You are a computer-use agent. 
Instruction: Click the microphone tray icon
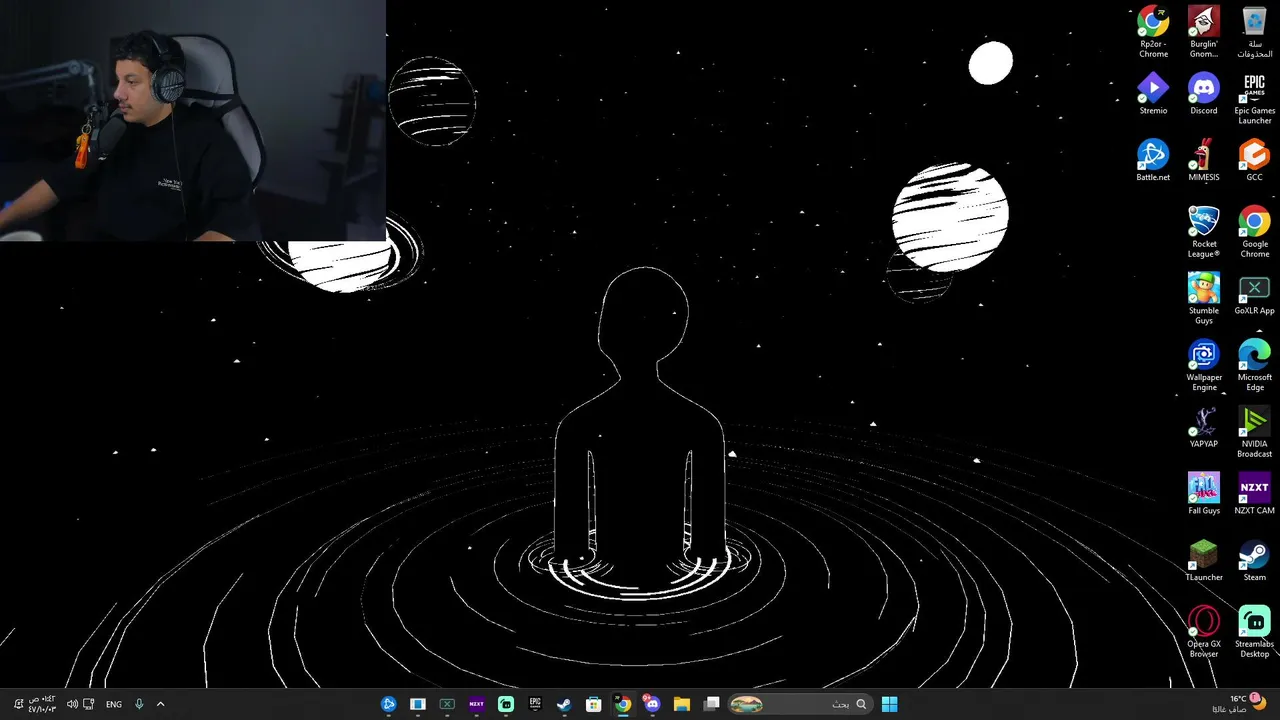tap(139, 704)
